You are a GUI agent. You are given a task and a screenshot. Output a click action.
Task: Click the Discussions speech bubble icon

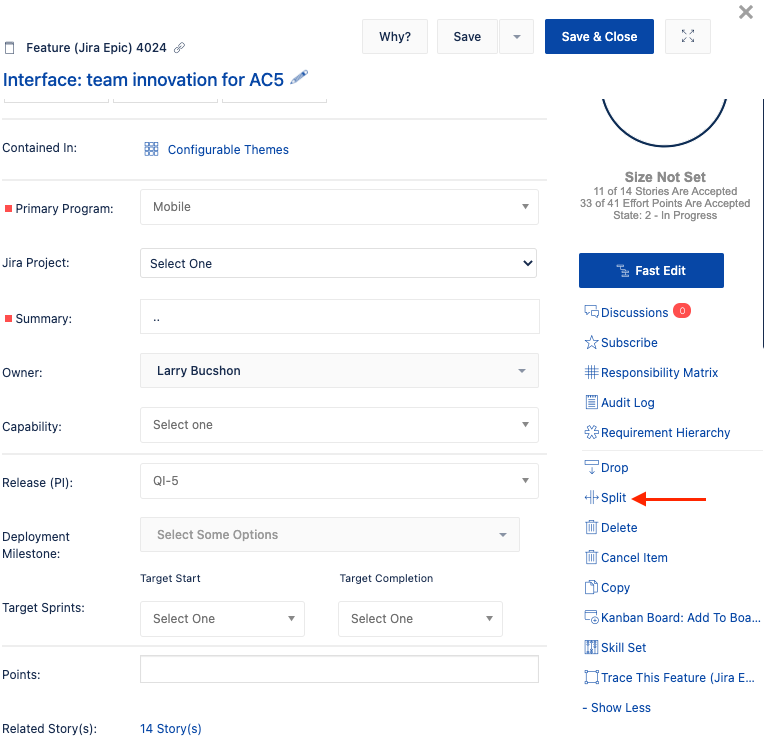(x=591, y=311)
